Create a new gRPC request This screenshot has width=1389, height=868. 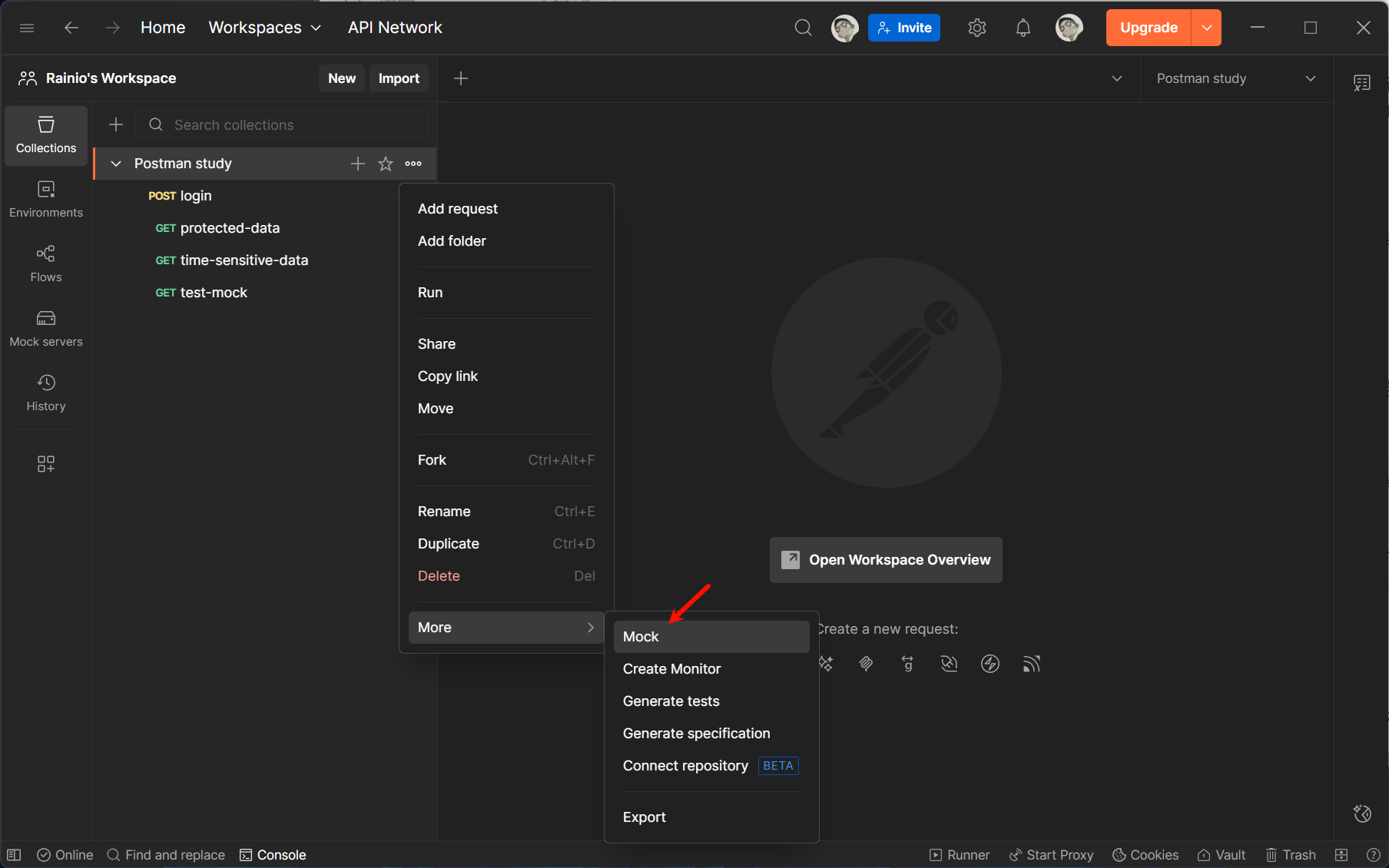(907, 664)
